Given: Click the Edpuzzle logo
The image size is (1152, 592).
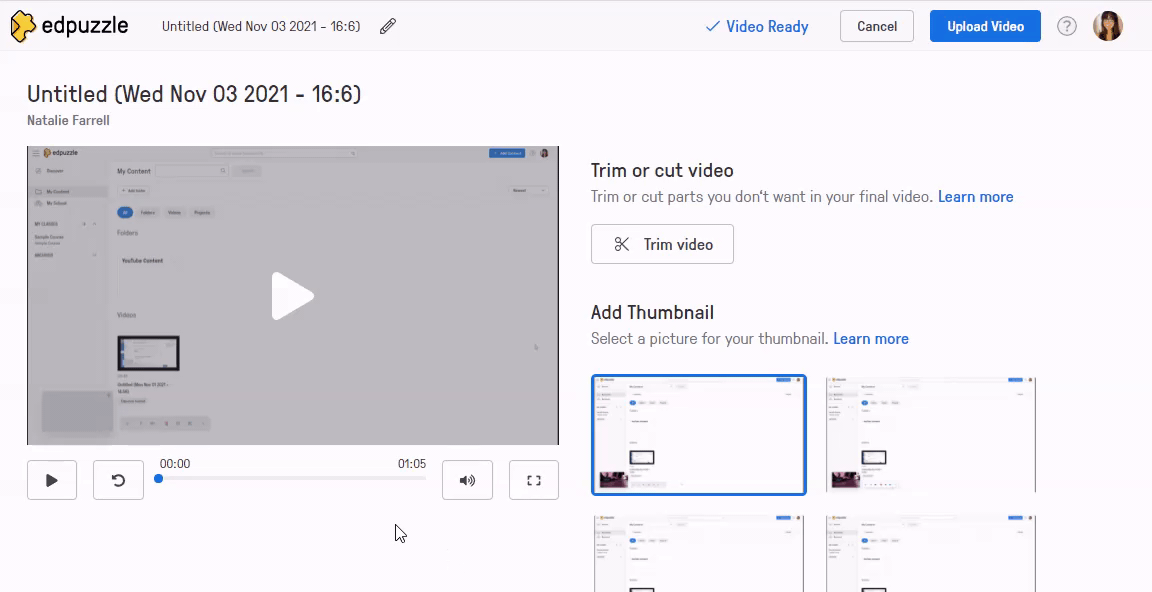Looking at the screenshot, I should click(69, 26).
